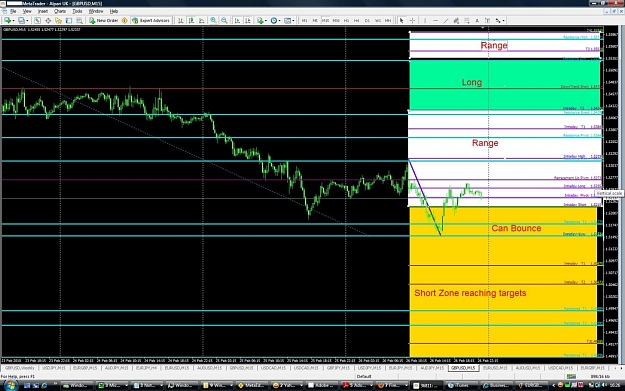This screenshot has width=625, height=391.
Task: Switch to the GBPJPY,M15 chart tab
Action: point(338,368)
